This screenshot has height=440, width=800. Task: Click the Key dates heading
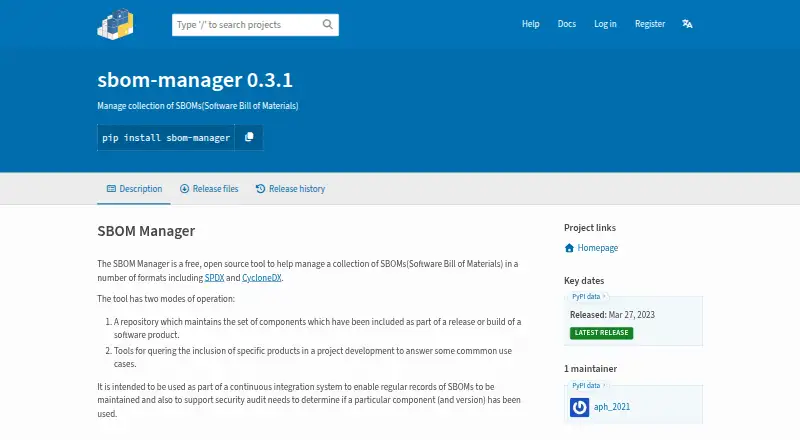584,281
